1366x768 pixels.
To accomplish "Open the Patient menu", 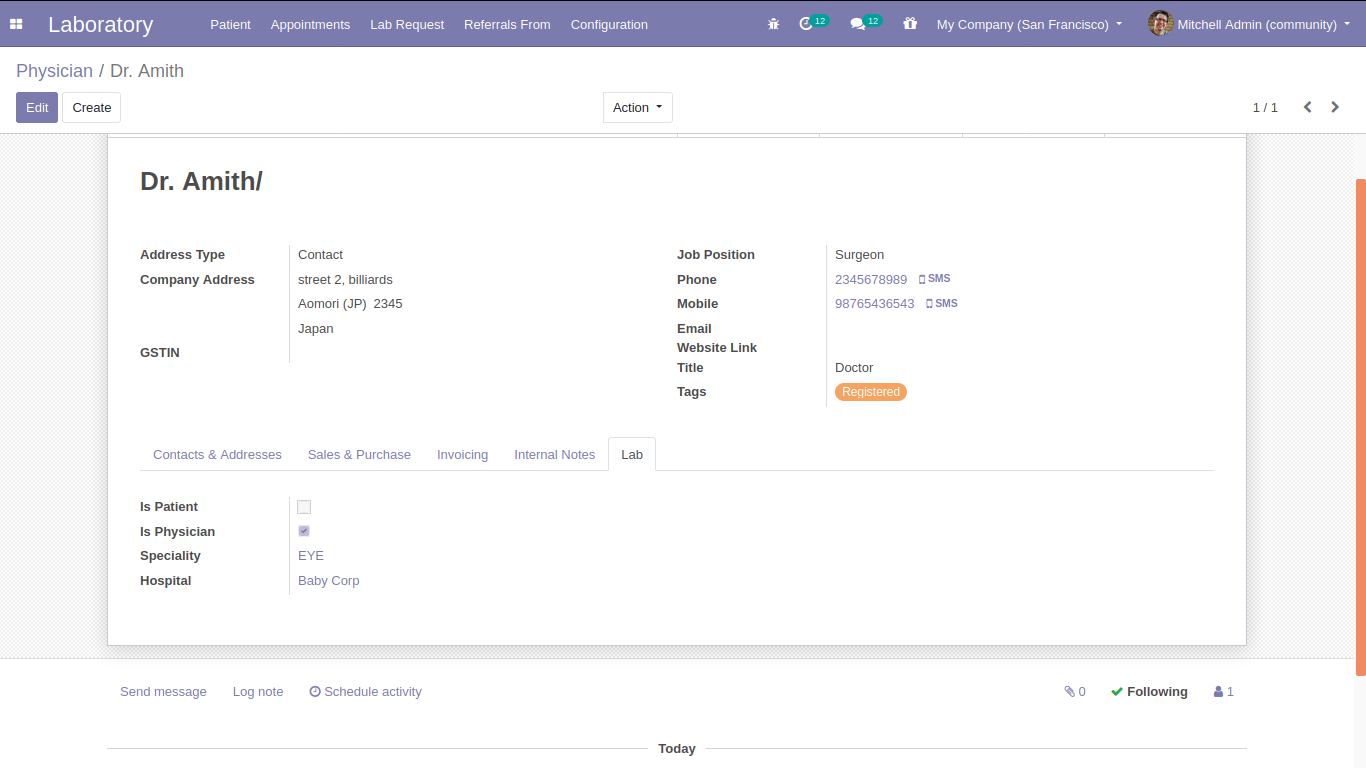I will tap(230, 24).
